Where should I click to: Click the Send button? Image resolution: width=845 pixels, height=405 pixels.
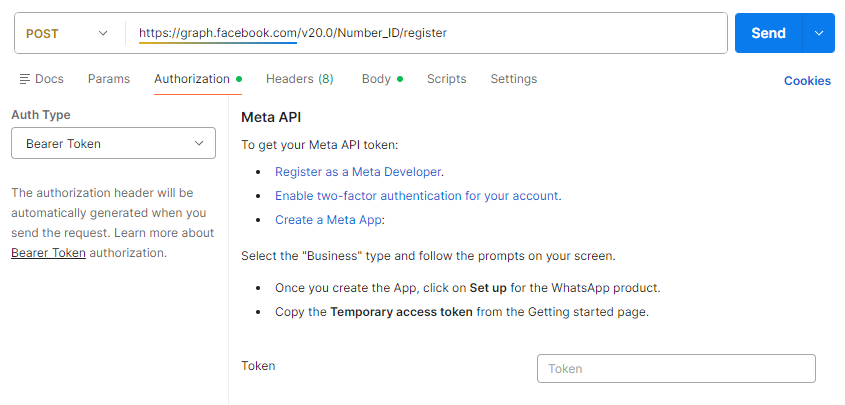tap(768, 33)
